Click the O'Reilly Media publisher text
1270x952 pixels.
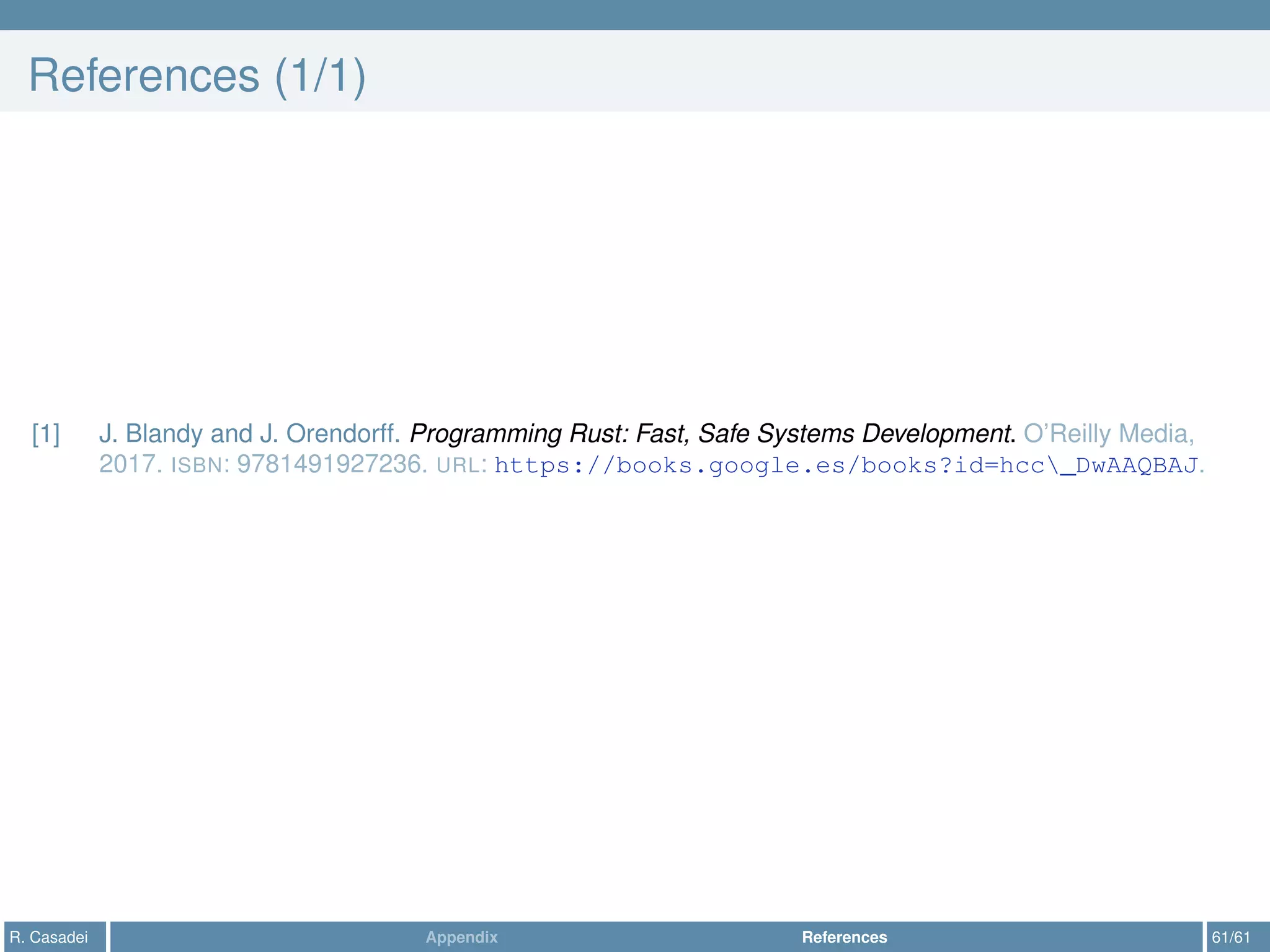click(1107, 434)
